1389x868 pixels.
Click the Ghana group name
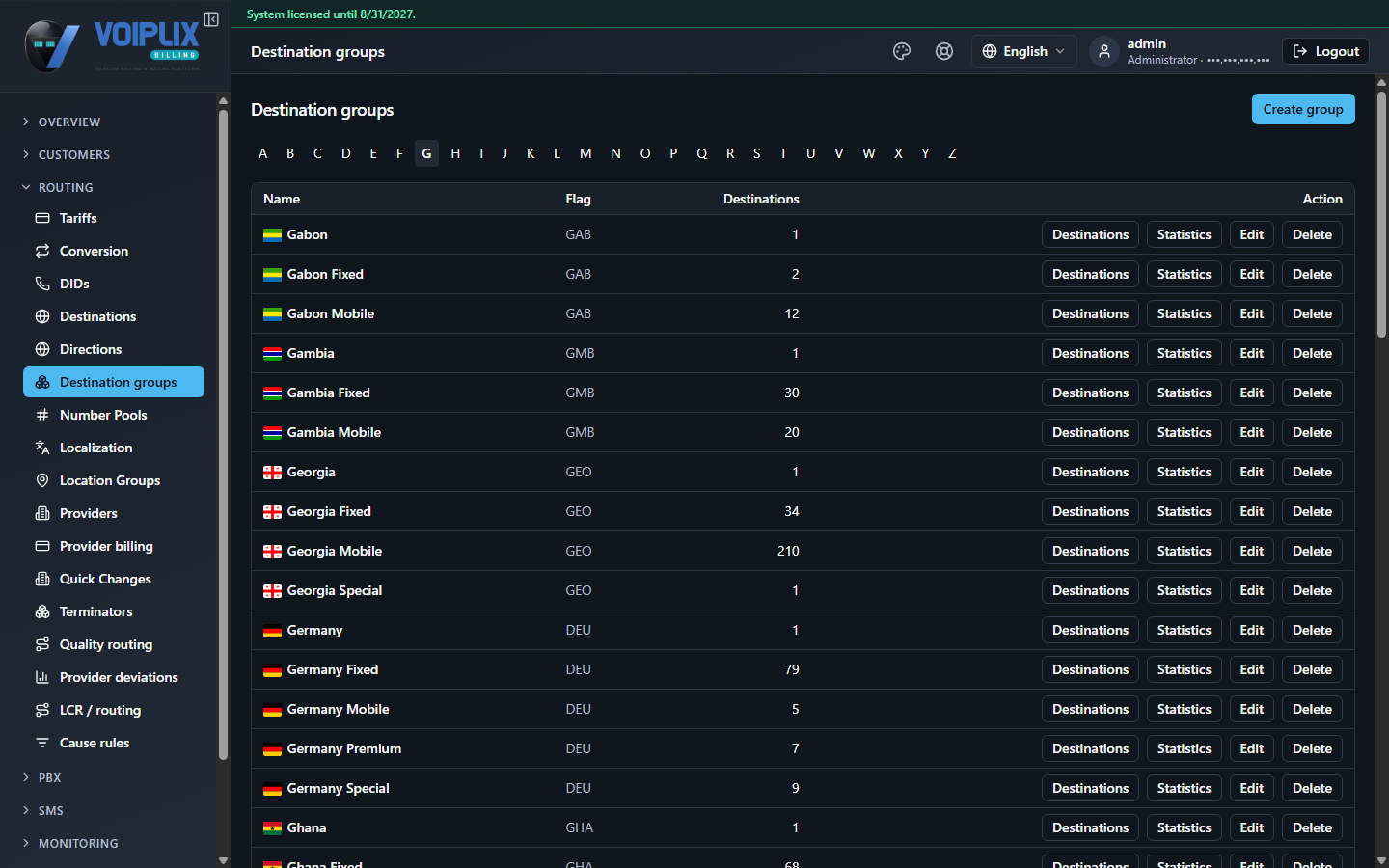point(307,827)
